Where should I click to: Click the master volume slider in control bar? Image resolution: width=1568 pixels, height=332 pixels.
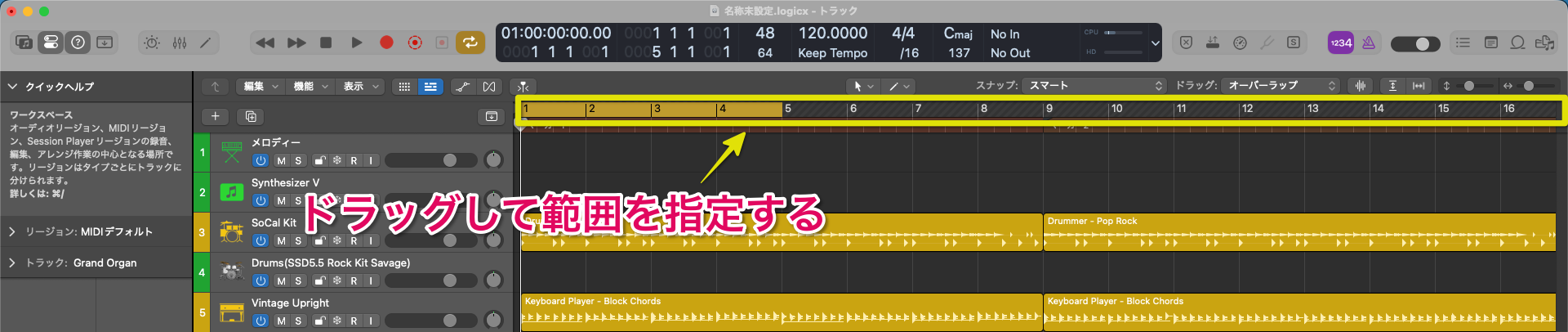[1415, 43]
